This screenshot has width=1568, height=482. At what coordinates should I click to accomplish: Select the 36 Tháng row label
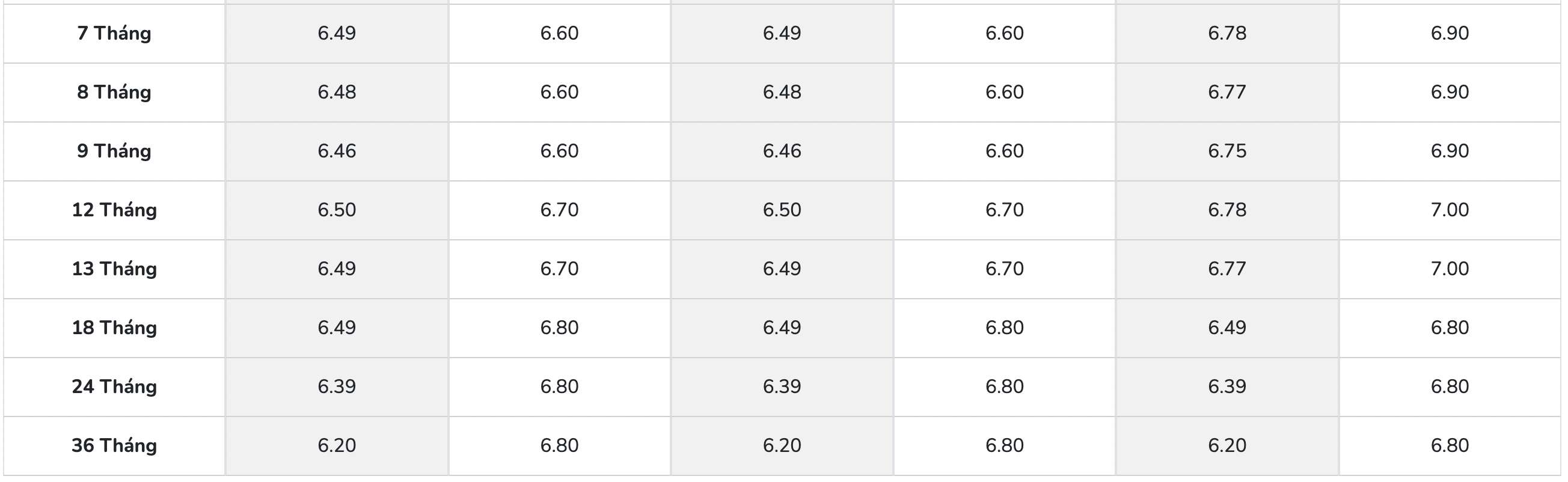coord(114,446)
